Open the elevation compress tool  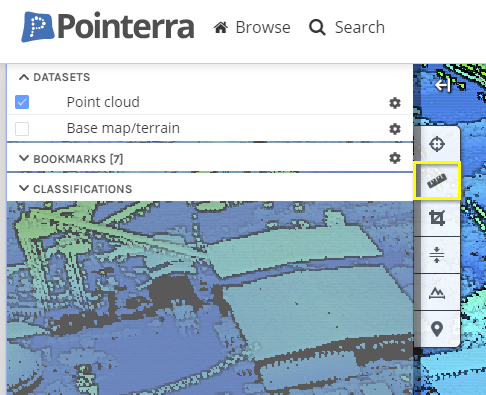coord(437,256)
